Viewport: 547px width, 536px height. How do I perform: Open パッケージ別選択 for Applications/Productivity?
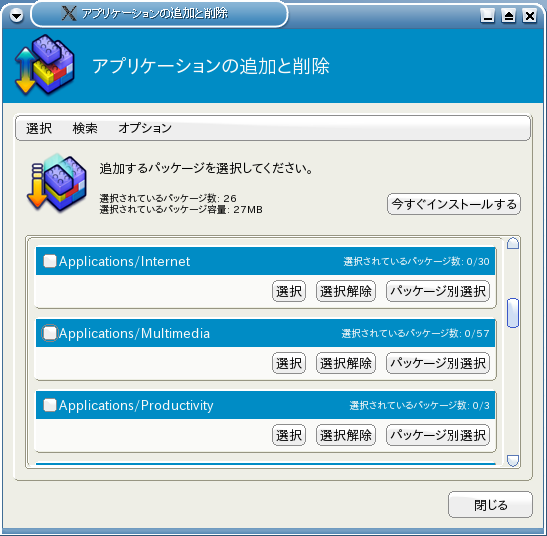[438, 435]
